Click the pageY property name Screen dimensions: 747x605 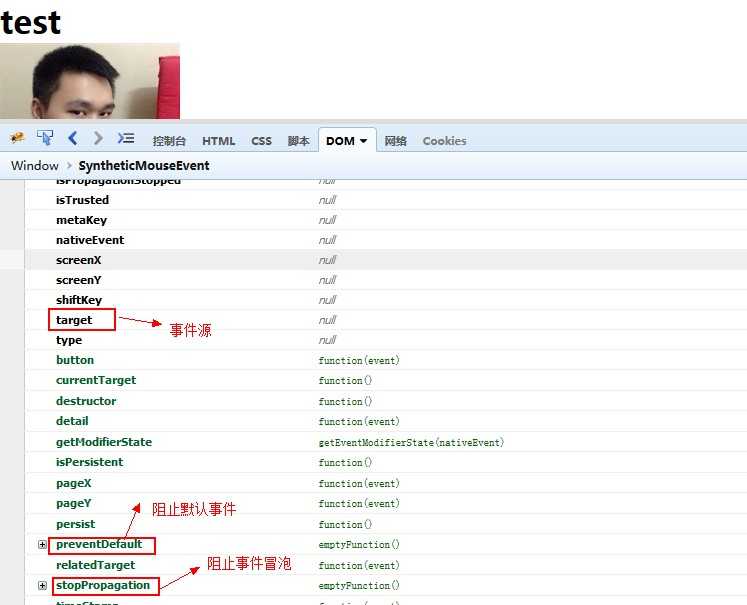click(x=73, y=503)
